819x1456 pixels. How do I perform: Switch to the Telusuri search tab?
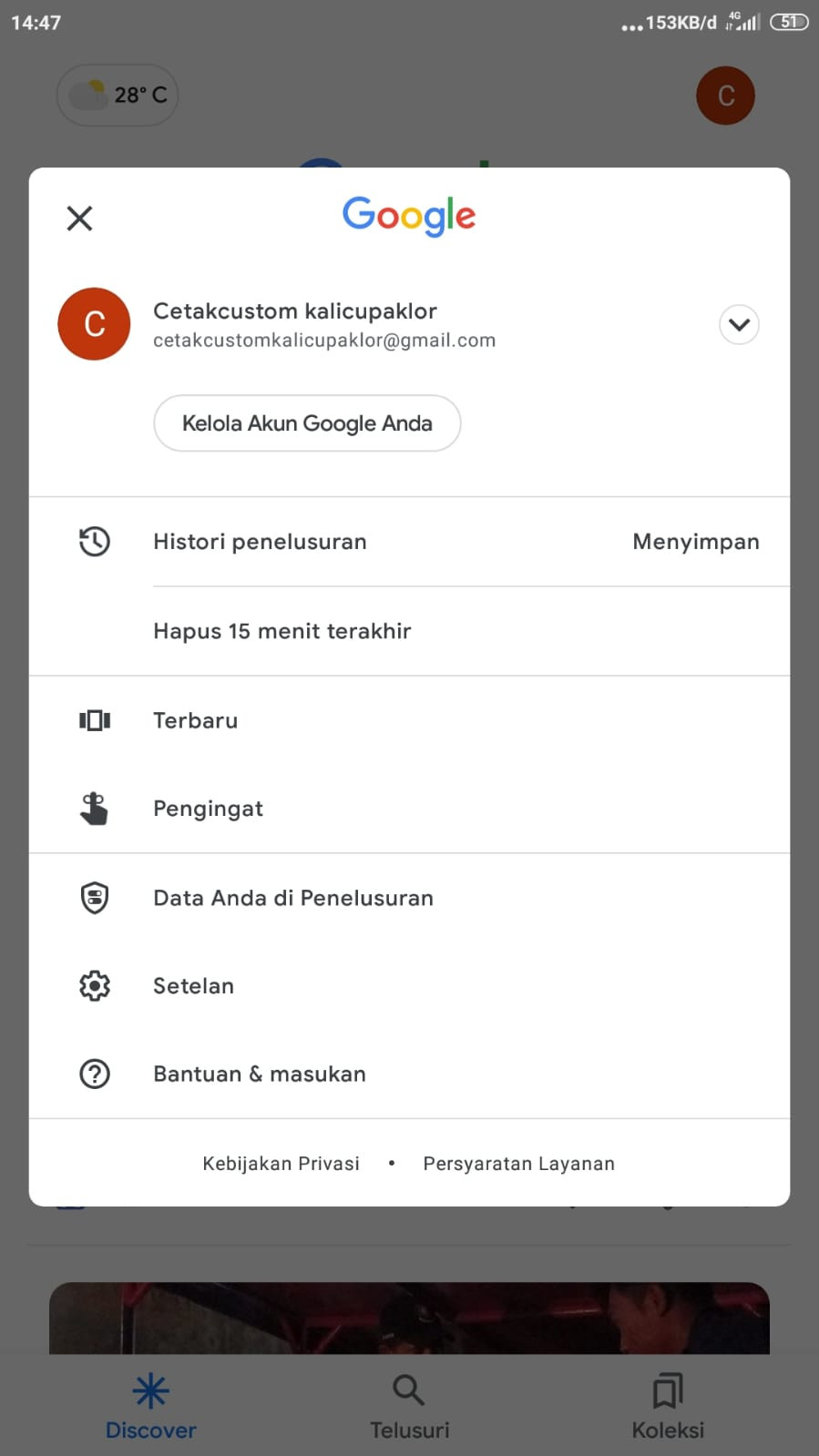pos(409,1407)
